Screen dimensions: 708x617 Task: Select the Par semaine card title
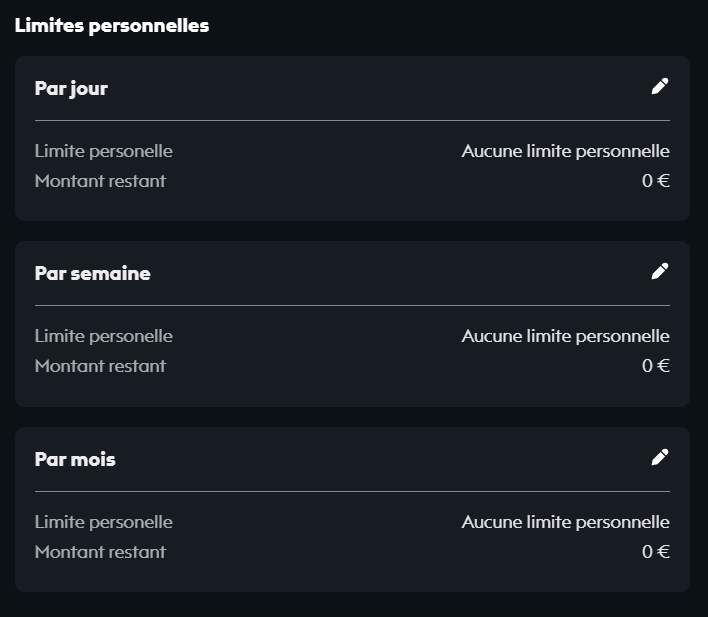(93, 273)
